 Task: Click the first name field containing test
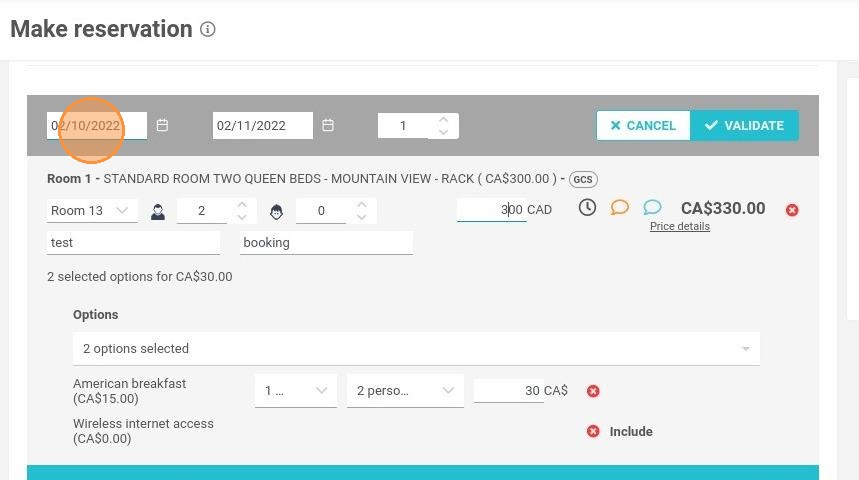pos(133,243)
